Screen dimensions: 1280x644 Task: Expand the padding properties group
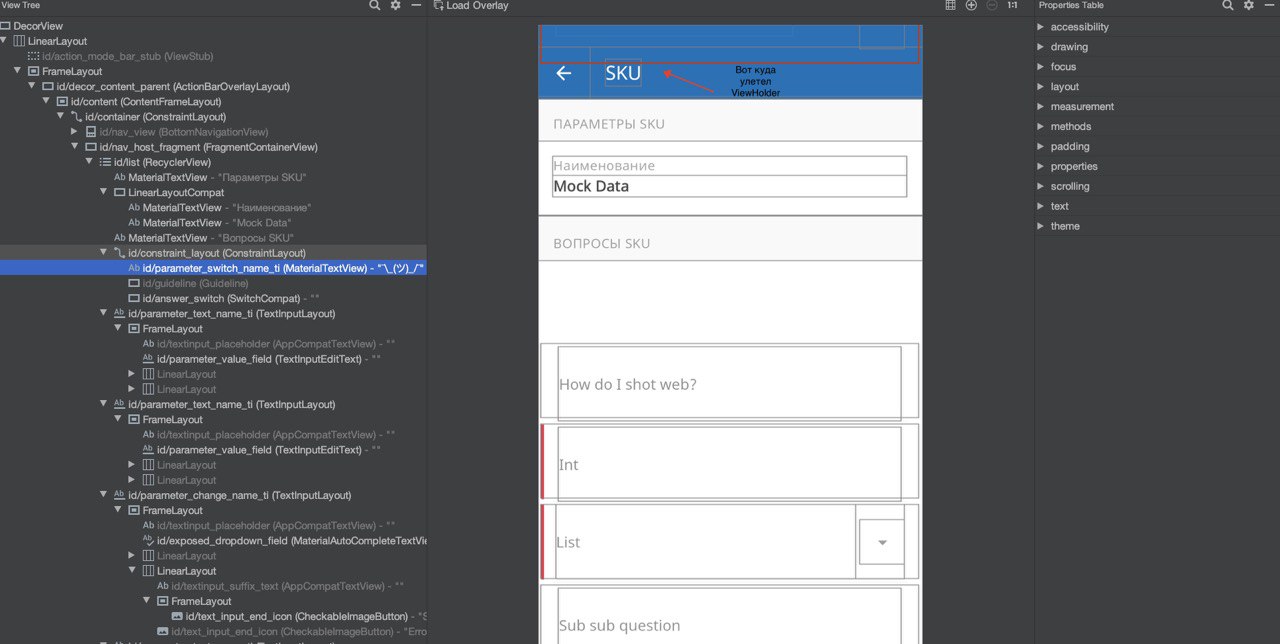point(1041,146)
